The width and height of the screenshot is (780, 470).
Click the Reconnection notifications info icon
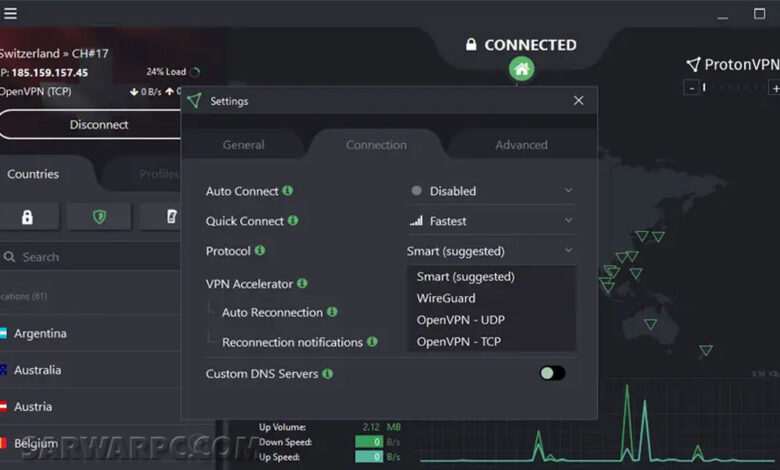(x=372, y=342)
